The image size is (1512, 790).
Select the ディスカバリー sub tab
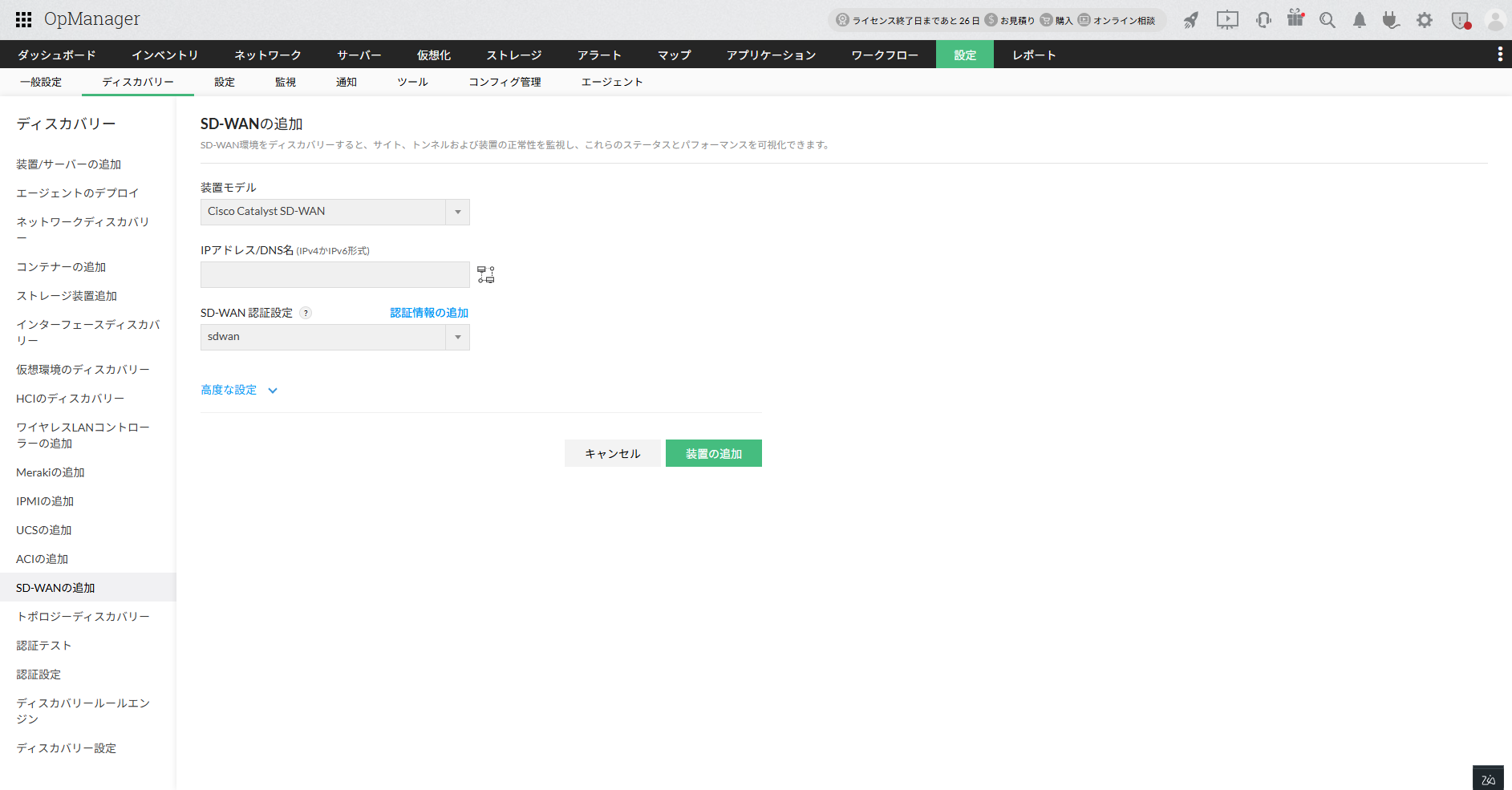coord(138,82)
